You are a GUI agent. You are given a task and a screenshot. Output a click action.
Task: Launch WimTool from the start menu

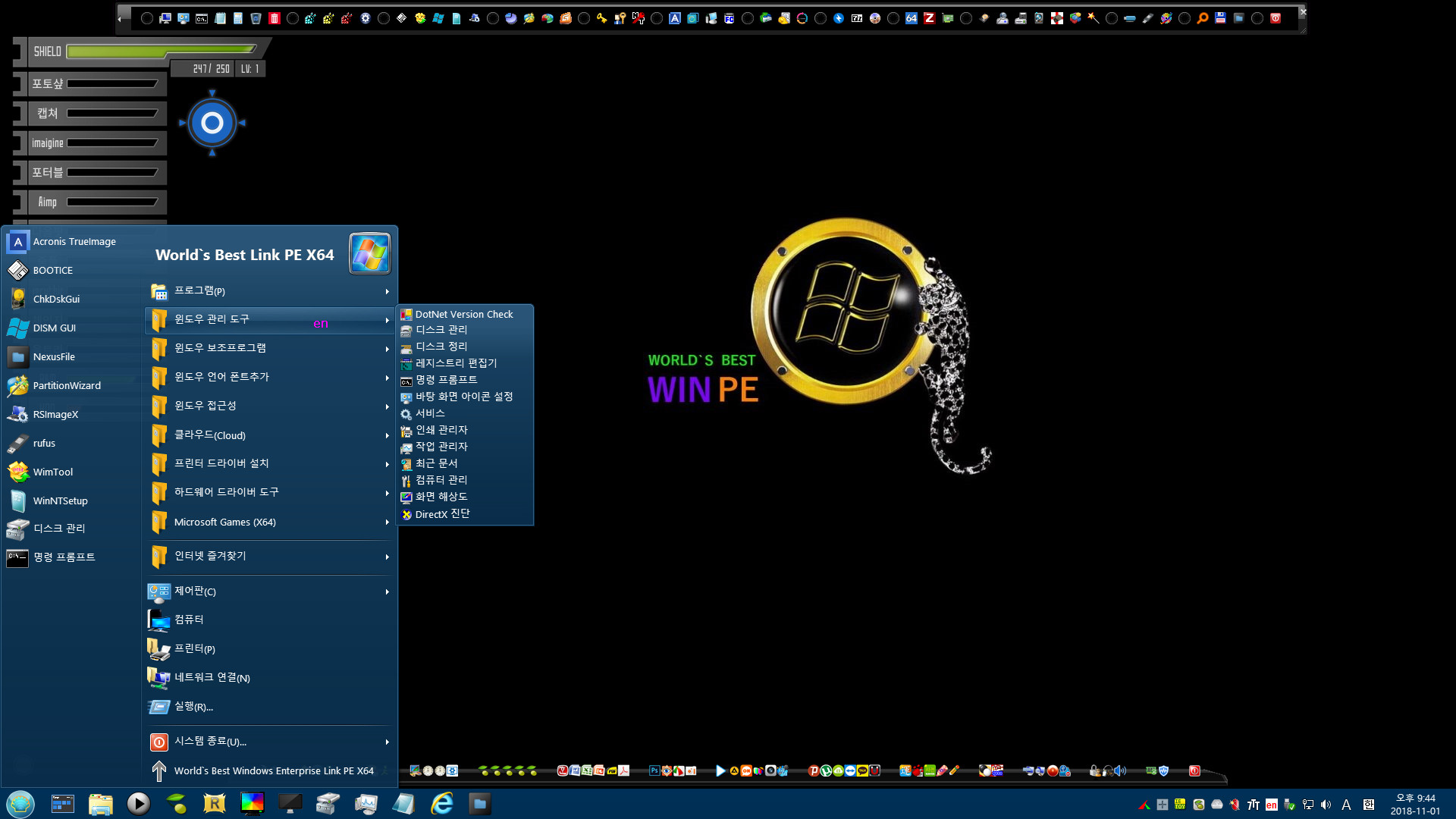click(x=72, y=472)
